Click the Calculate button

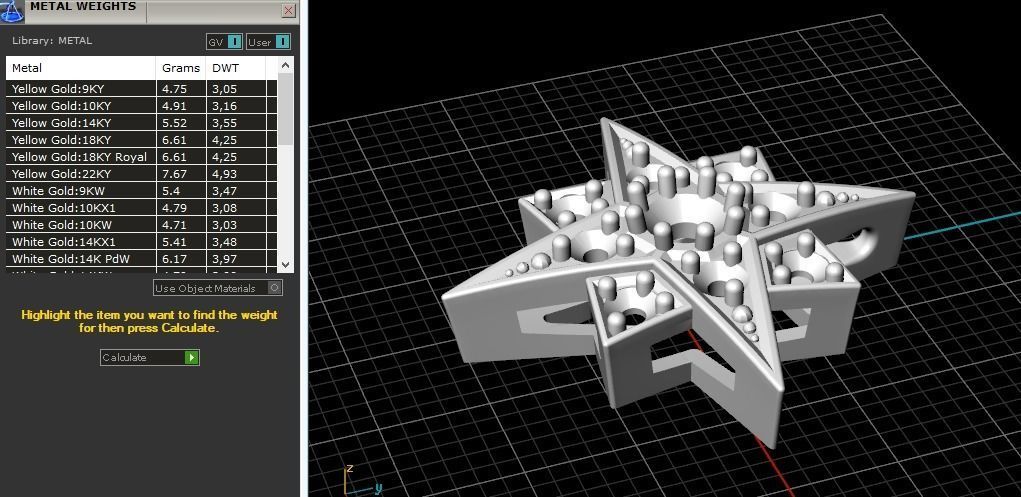tap(150, 358)
